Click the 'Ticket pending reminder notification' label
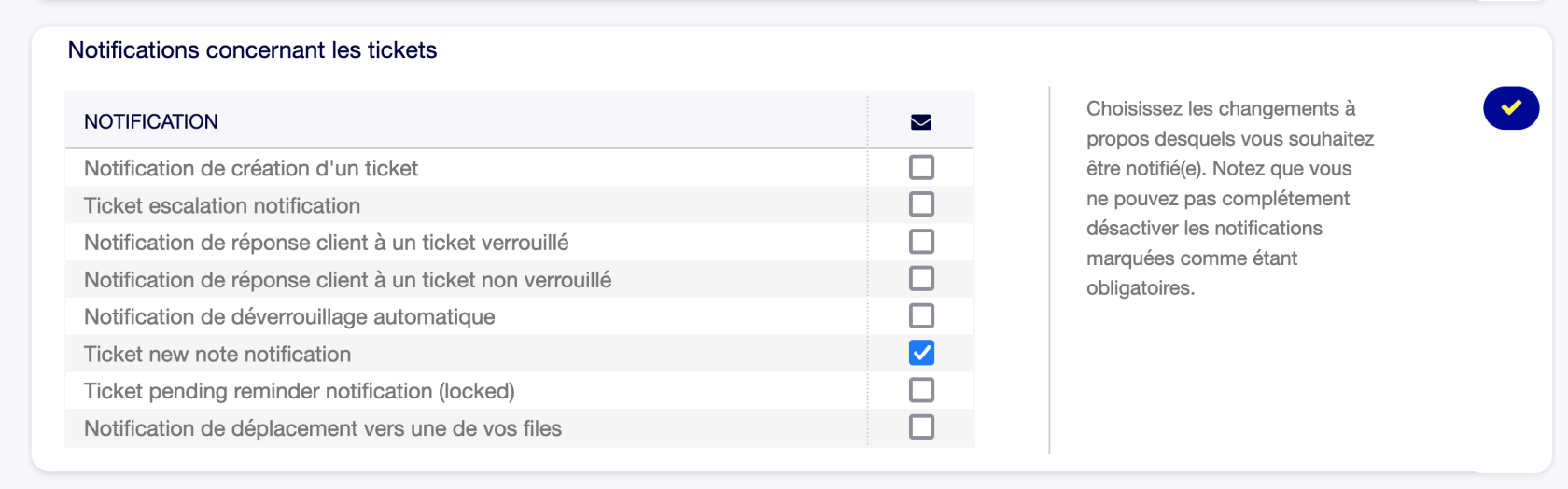The width and height of the screenshot is (1568, 489). coord(299,392)
